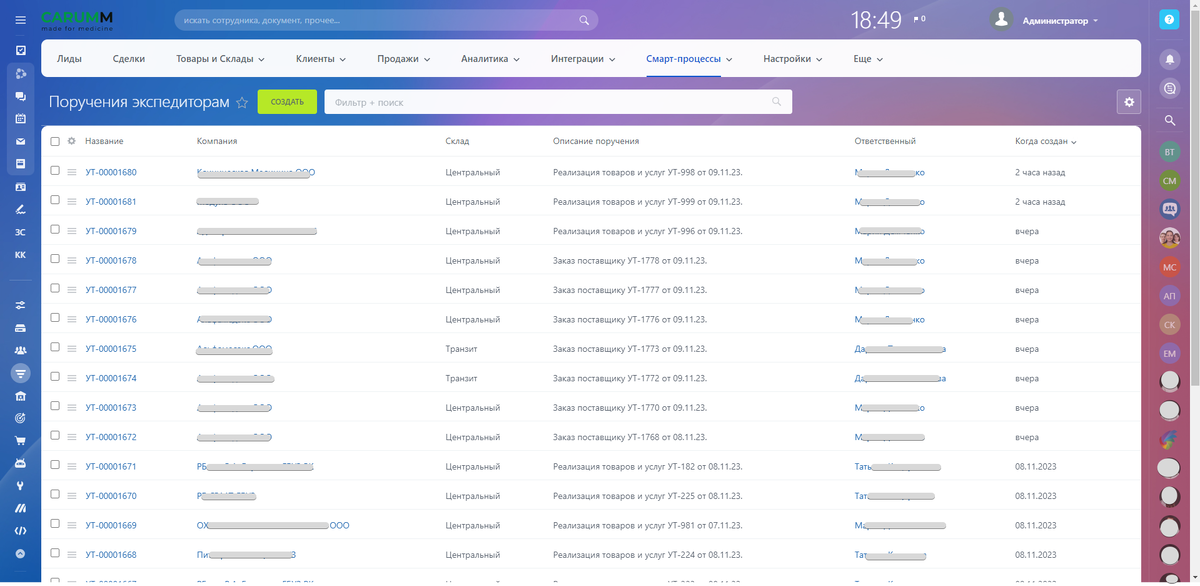1200x586 pixels.
Task: Expand the Настройки dropdown menu
Action: 793,59
